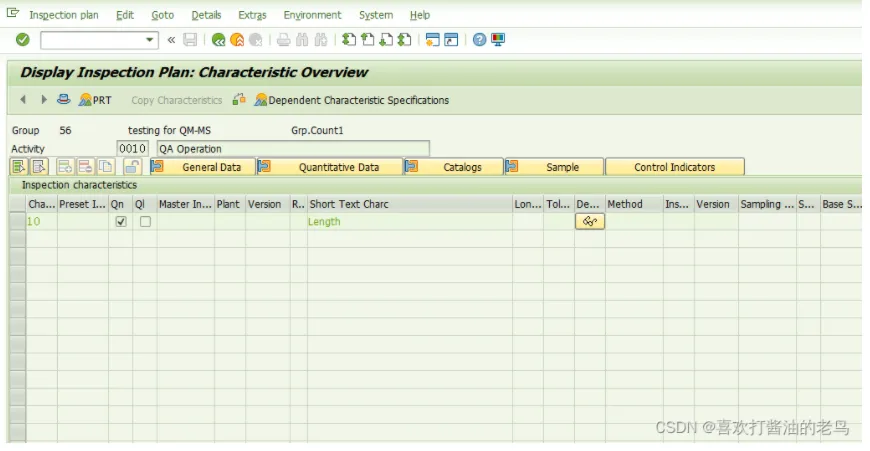The image size is (870, 451).
Task: Go to First Page icon
Action: point(349,40)
